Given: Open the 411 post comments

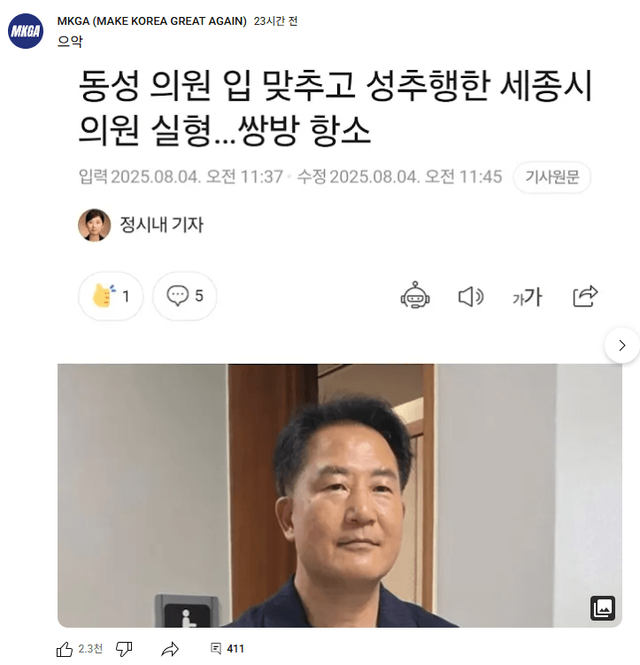Looking at the screenshot, I should pyautogui.click(x=227, y=648).
